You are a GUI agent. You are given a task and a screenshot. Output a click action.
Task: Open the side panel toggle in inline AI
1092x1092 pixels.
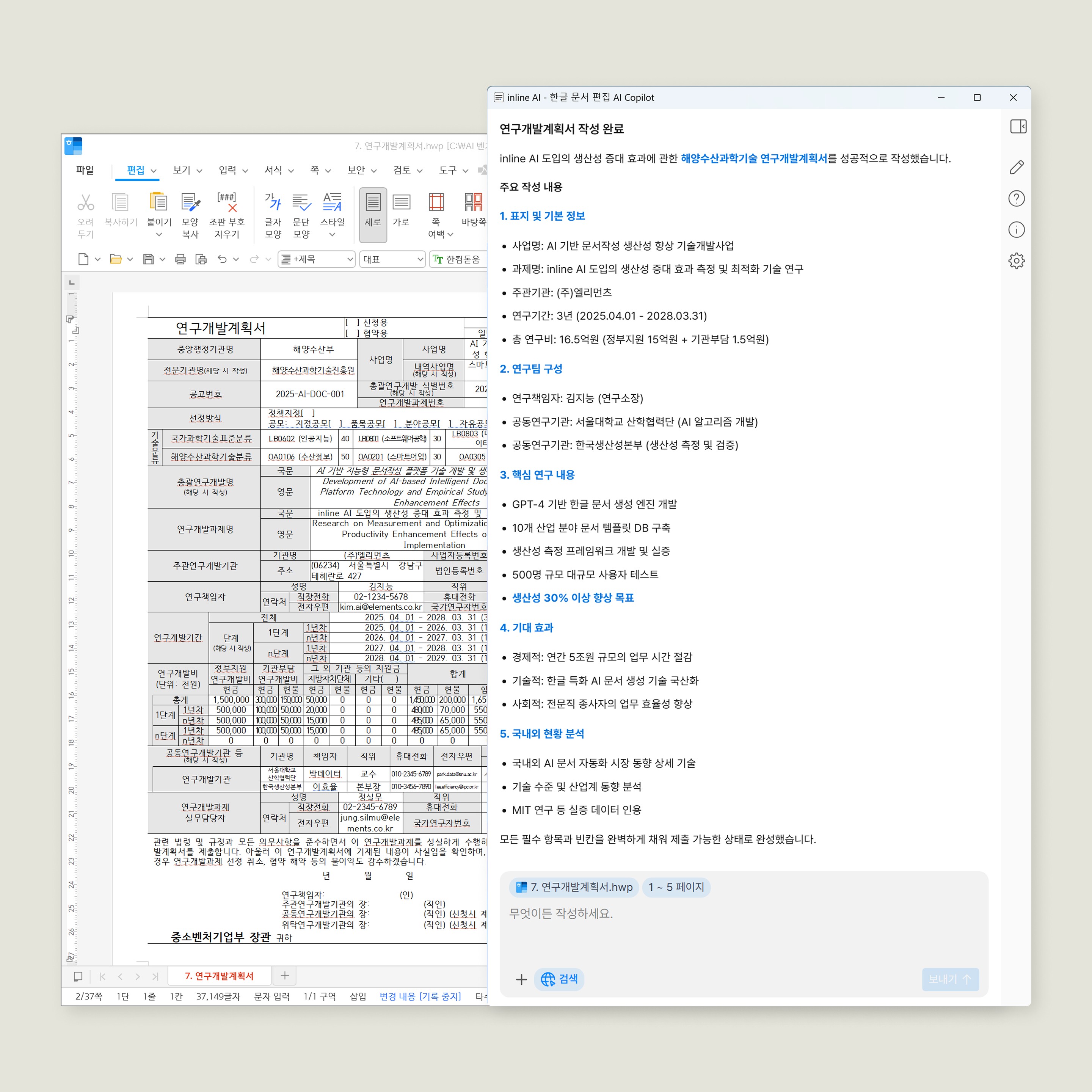[x=1018, y=126]
